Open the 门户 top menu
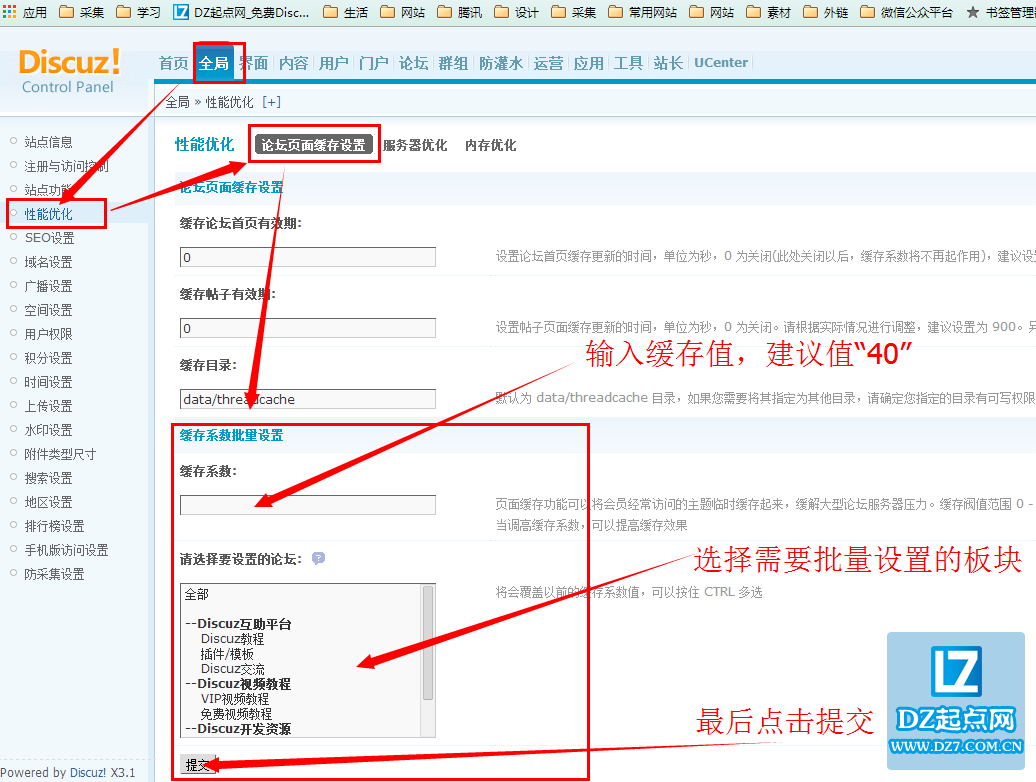Image resolution: width=1036 pixels, height=782 pixels. [373, 63]
